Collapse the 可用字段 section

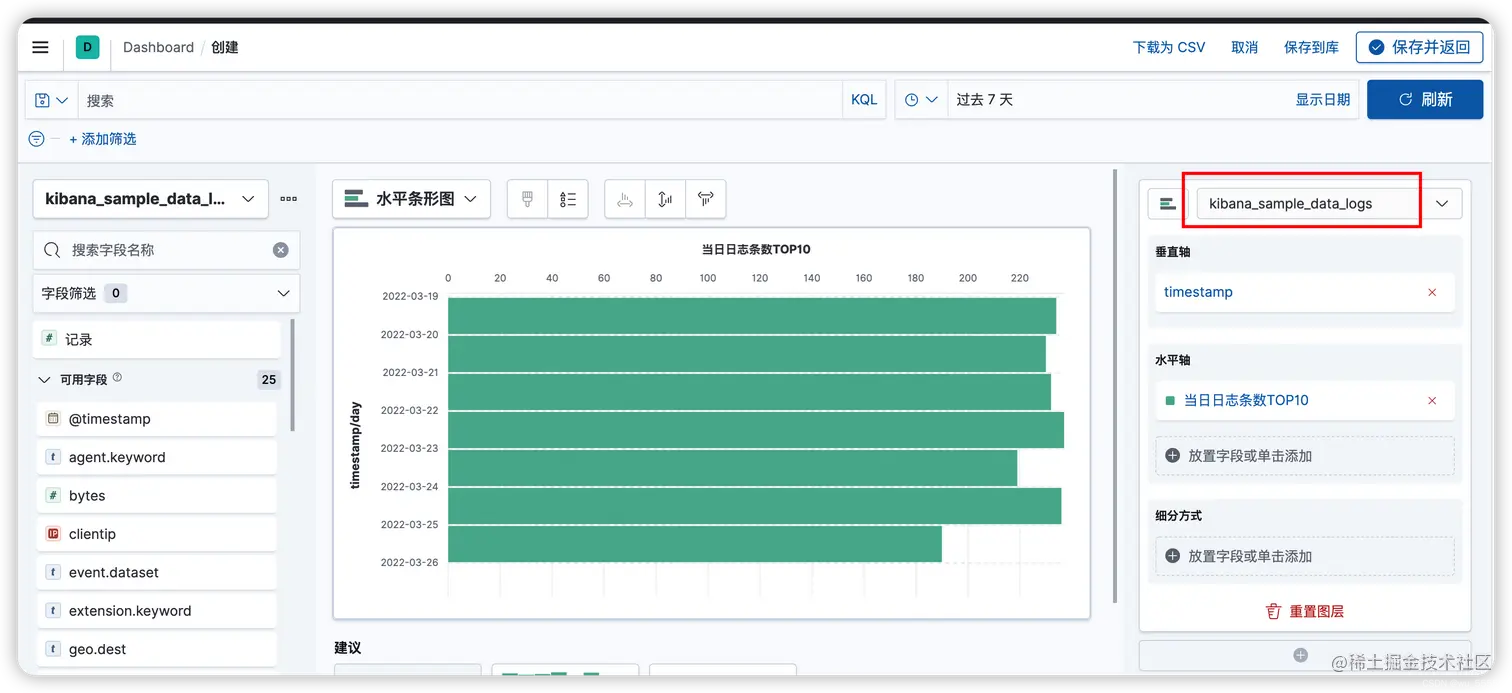44,379
